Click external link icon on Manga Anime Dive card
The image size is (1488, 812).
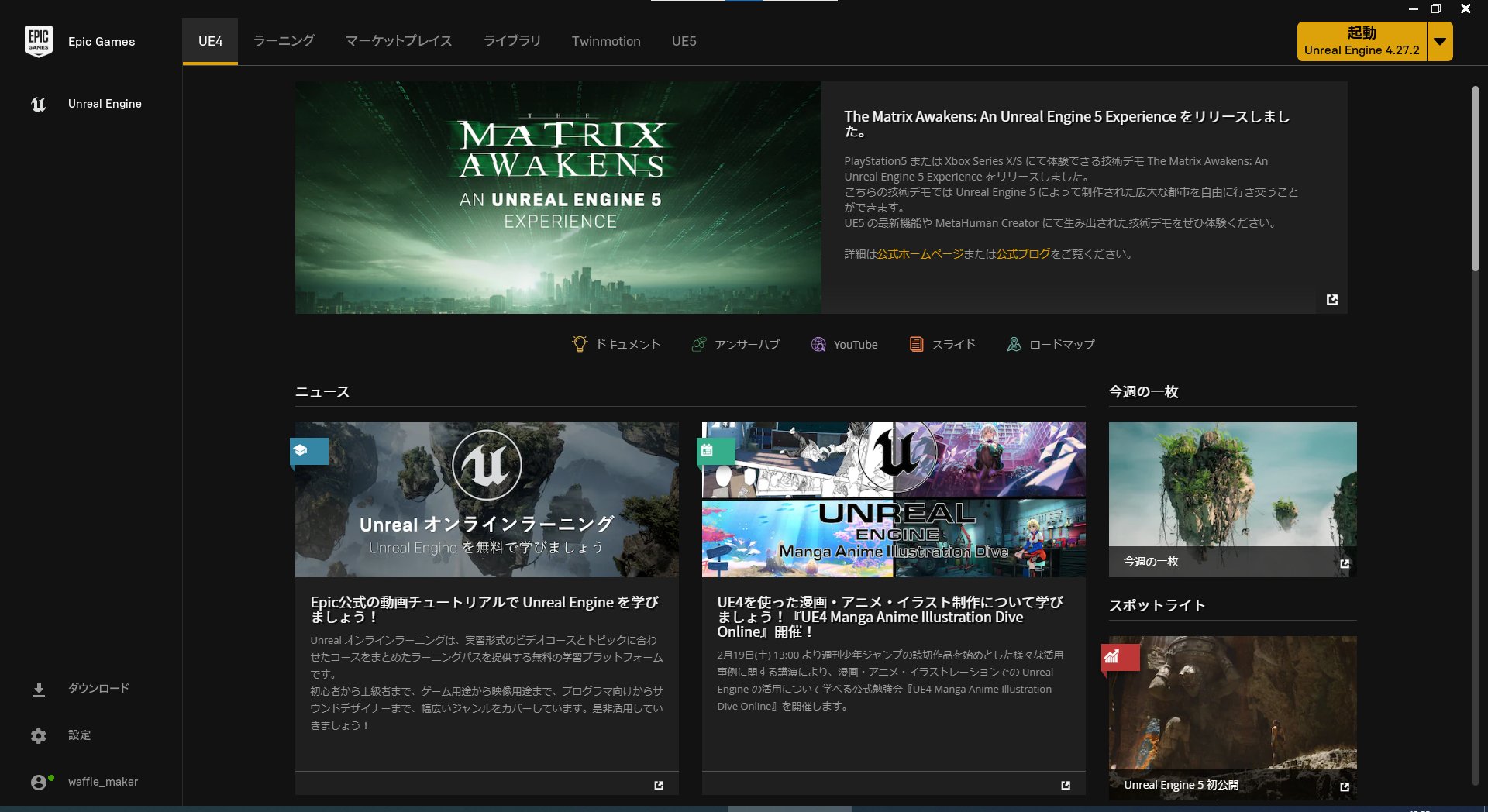click(x=1066, y=785)
